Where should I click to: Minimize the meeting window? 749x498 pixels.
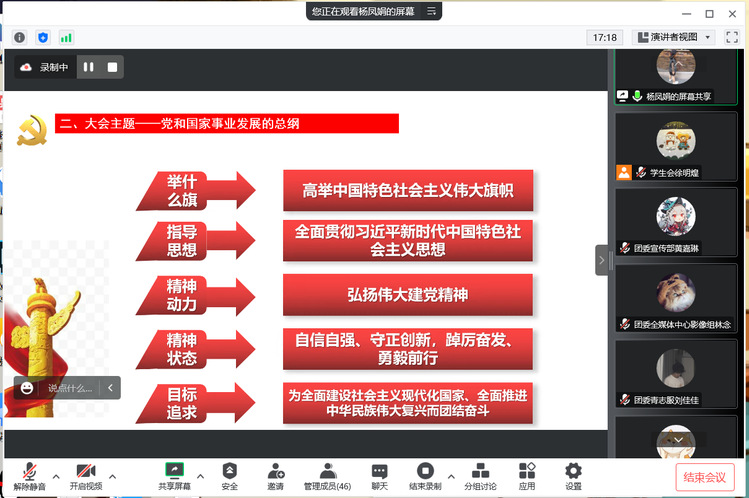pyautogui.click(x=686, y=14)
